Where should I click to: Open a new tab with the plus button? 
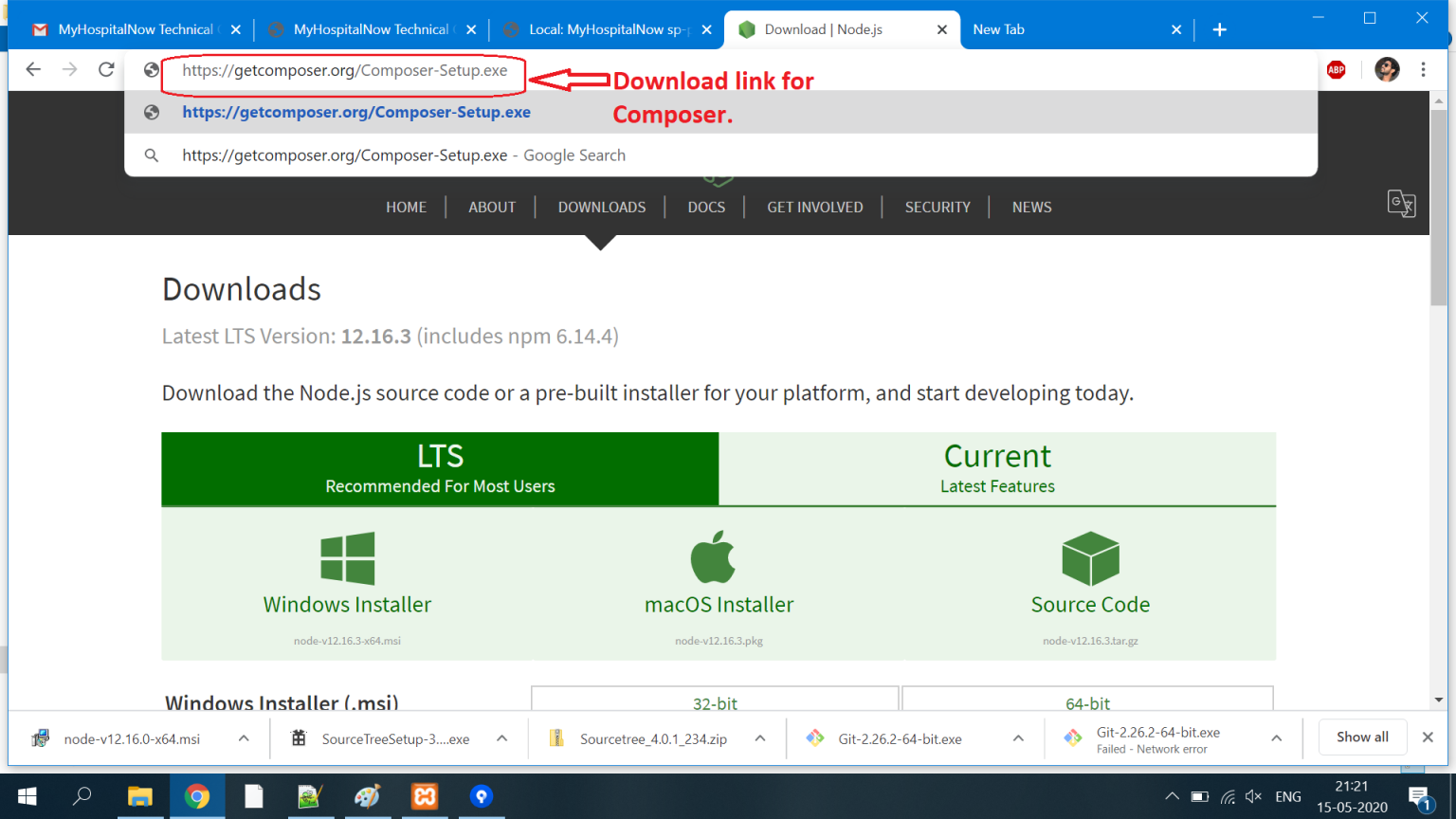tap(1220, 29)
